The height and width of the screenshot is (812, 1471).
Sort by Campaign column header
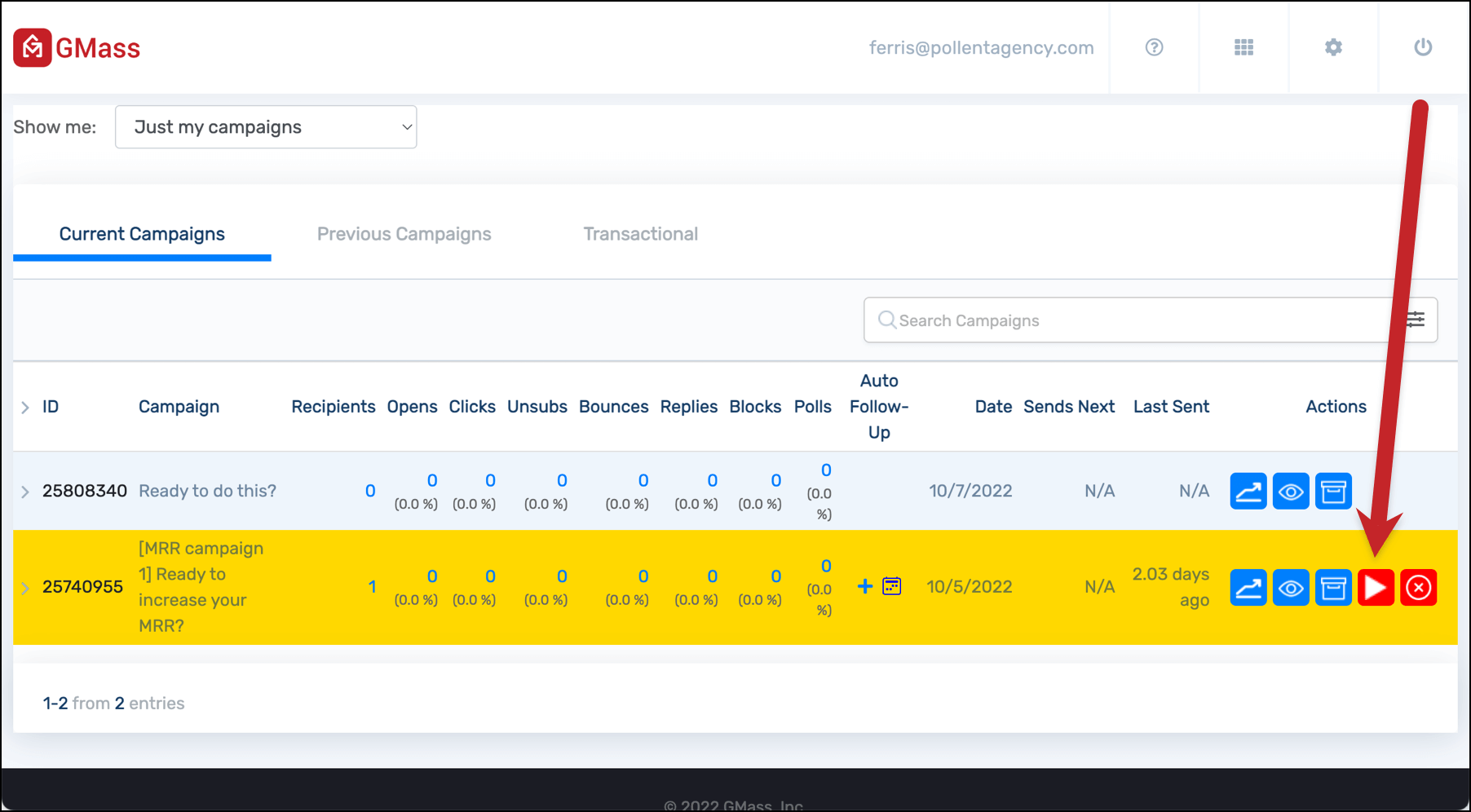[179, 407]
